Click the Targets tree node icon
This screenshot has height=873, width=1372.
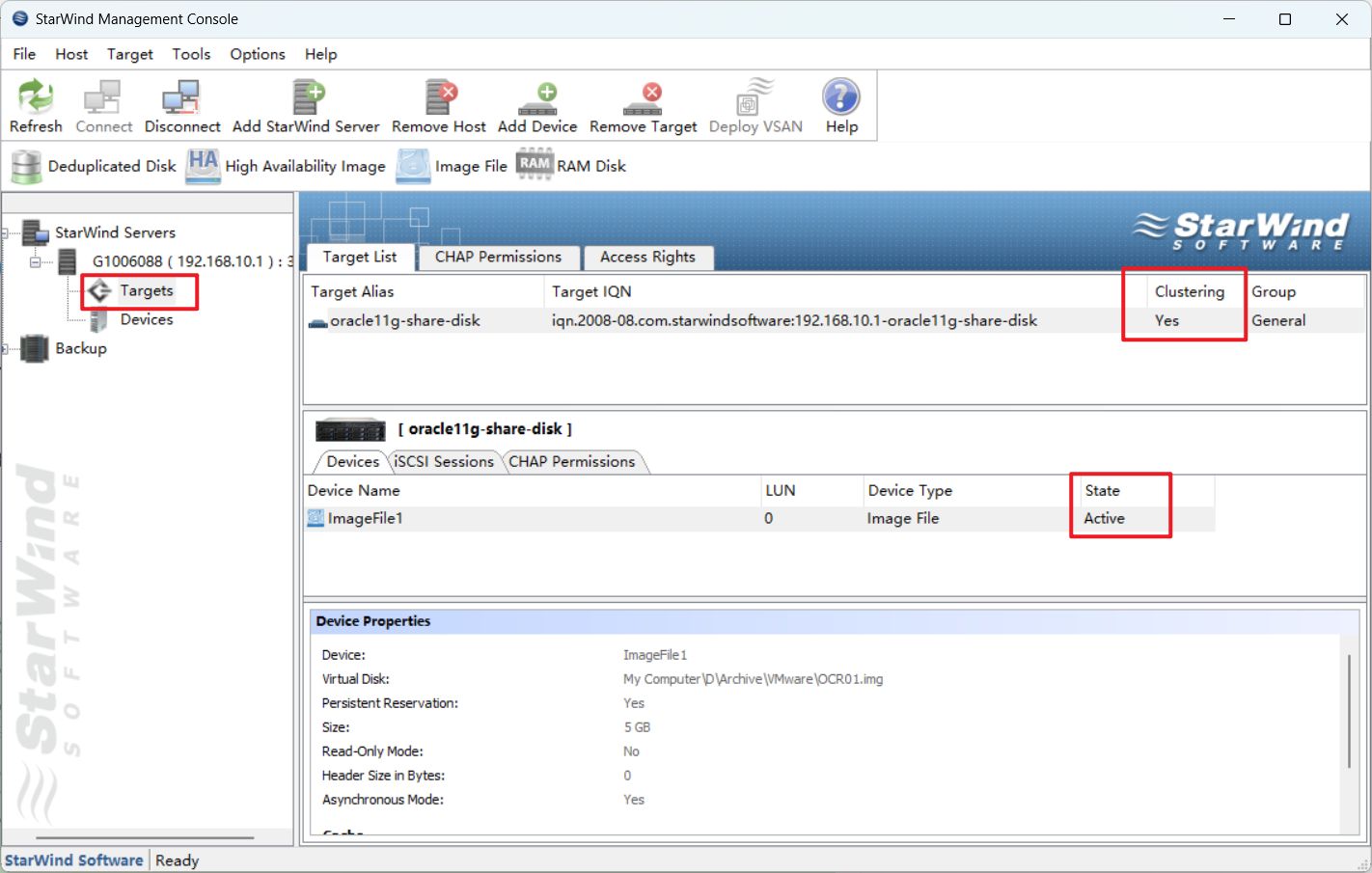[99, 290]
